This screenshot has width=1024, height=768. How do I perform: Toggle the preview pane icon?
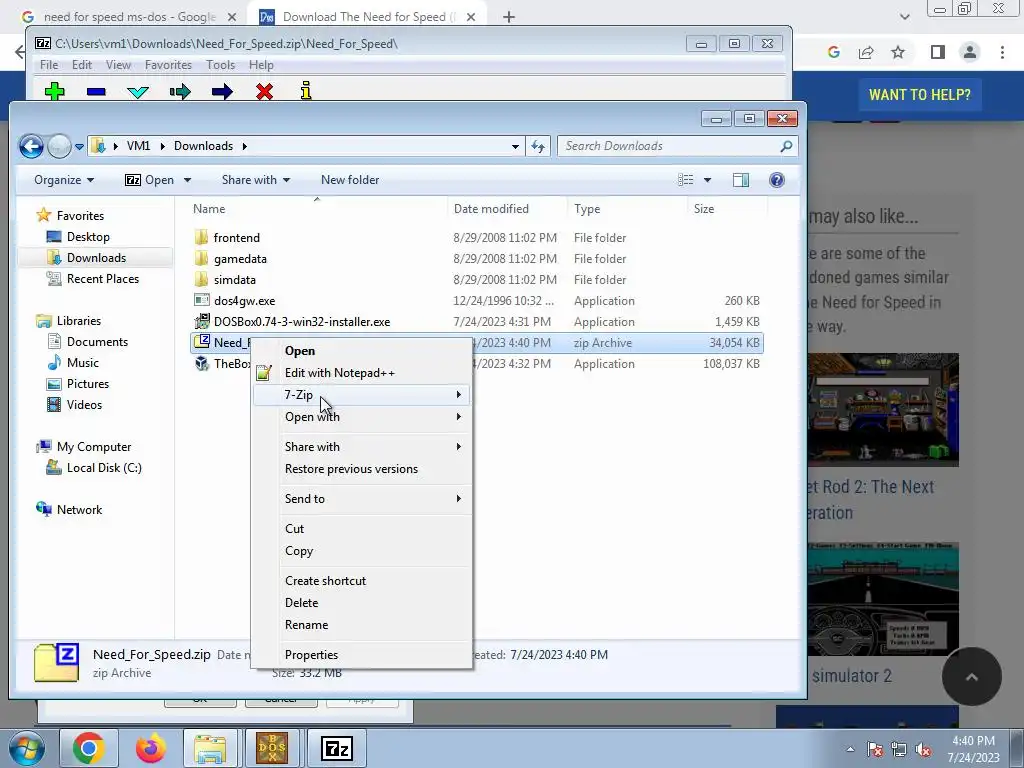(x=741, y=180)
